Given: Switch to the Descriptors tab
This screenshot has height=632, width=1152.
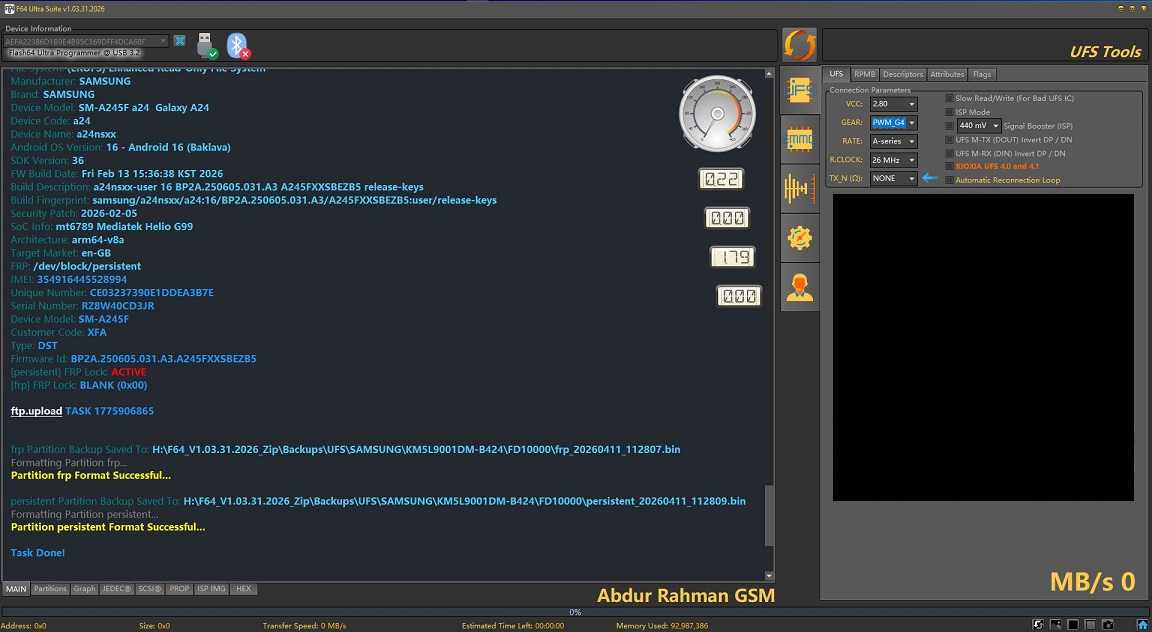Looking at the screenshot, I should tap(903, 74).
